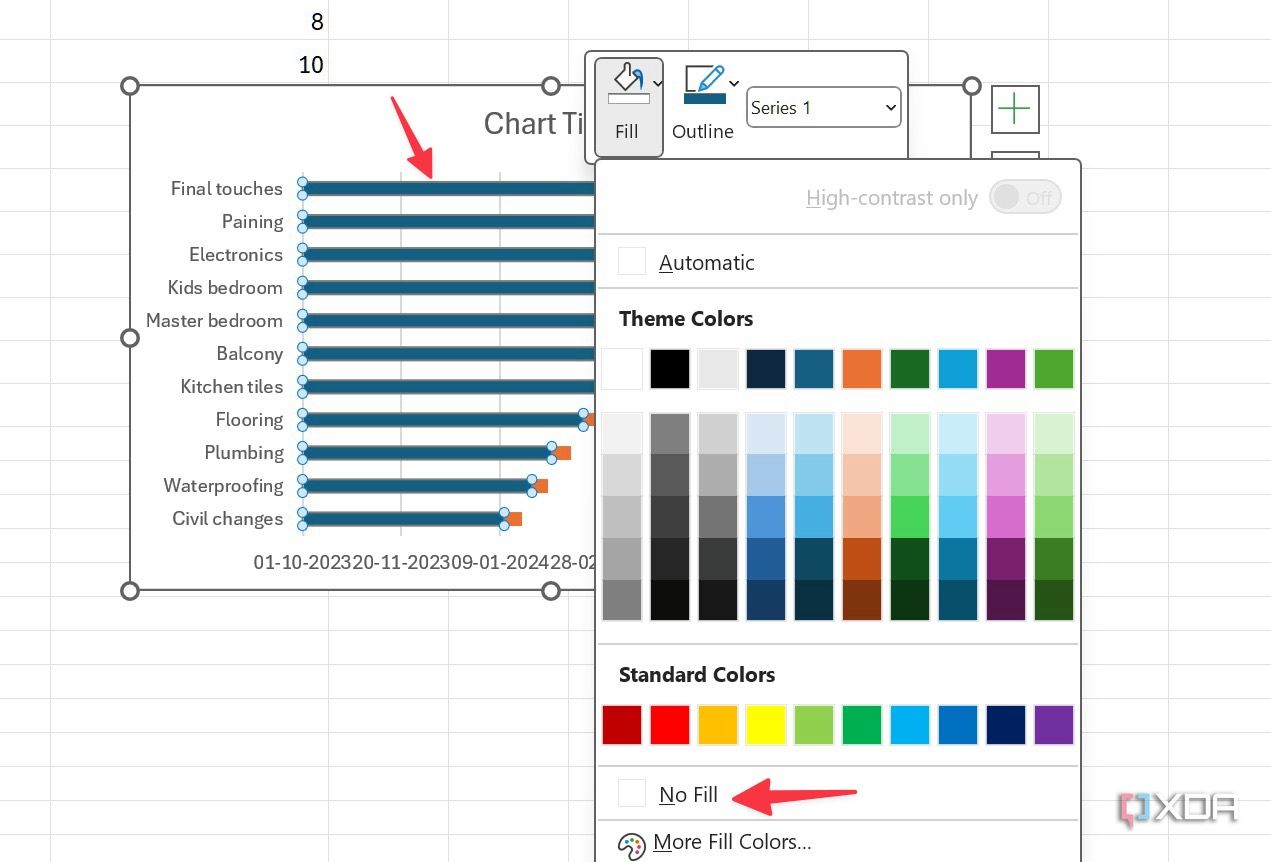Select the Waterproofing axis label
The image size is (1271, 862).
[x=223, y=485]
